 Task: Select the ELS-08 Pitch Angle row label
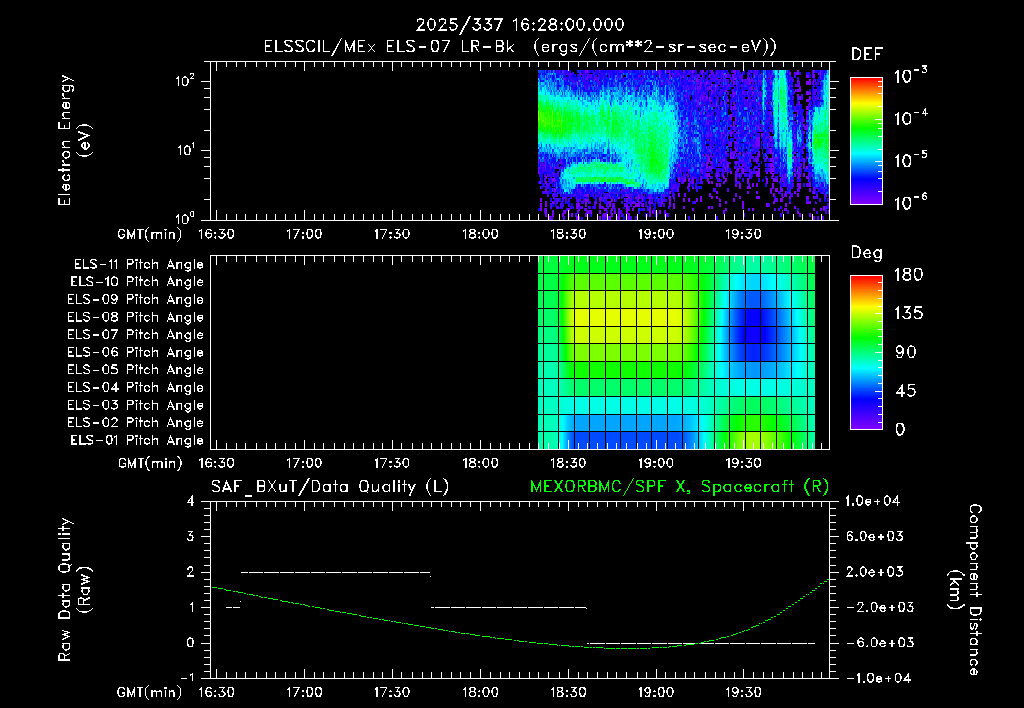pos(135,317)
